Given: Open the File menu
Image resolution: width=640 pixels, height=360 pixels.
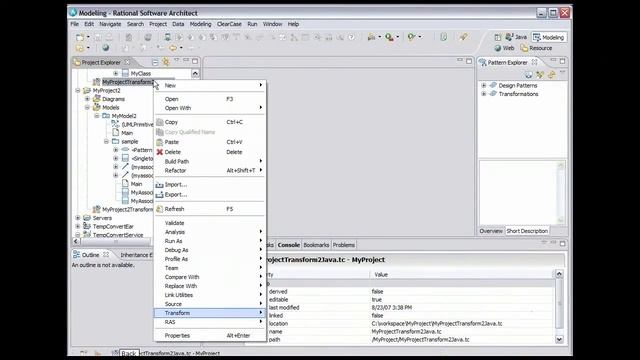Looking at the screenshot, I should tap(75, 24).
